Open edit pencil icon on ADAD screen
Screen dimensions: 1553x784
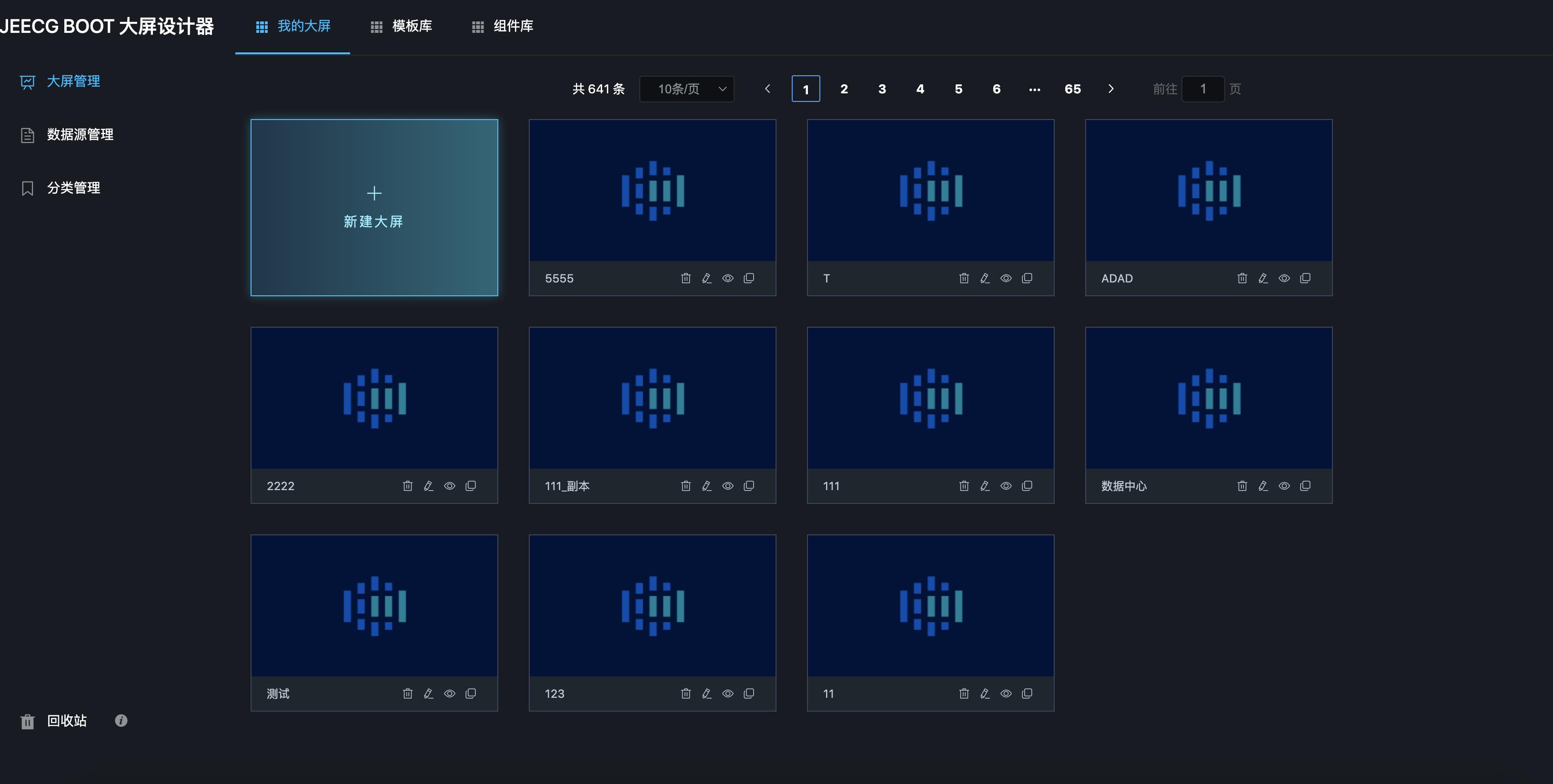click(x=1263, y=278)
